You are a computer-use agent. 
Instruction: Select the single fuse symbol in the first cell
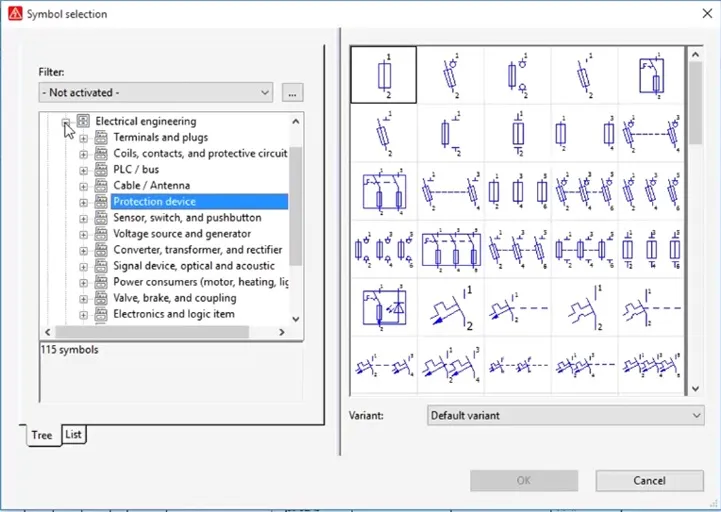point(383,75)
